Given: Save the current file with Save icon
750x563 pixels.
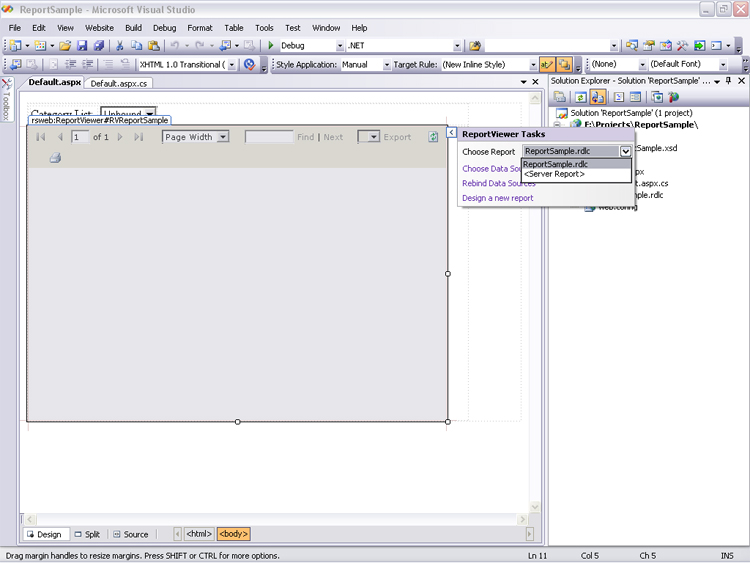Looking at the screenshot, I should point(82,45).
